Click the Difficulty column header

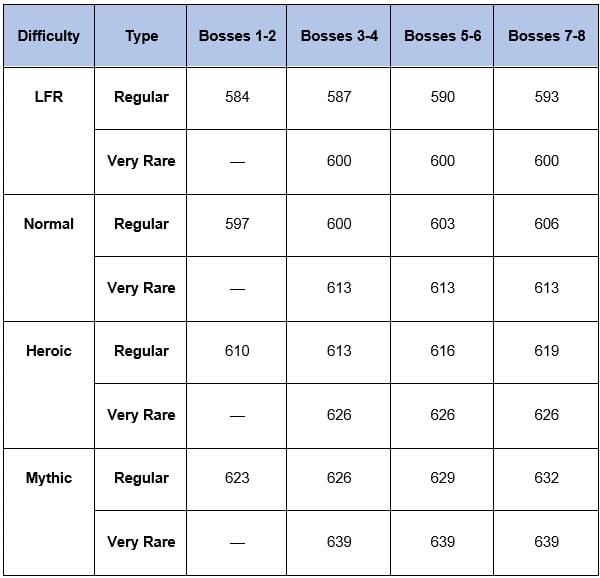pos(48,36)
